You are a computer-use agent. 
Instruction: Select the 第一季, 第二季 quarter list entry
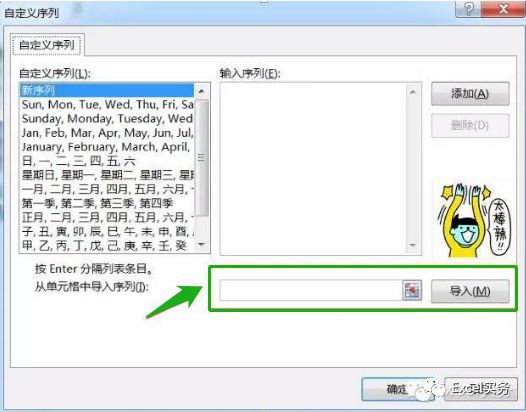(x=107, y=203)
